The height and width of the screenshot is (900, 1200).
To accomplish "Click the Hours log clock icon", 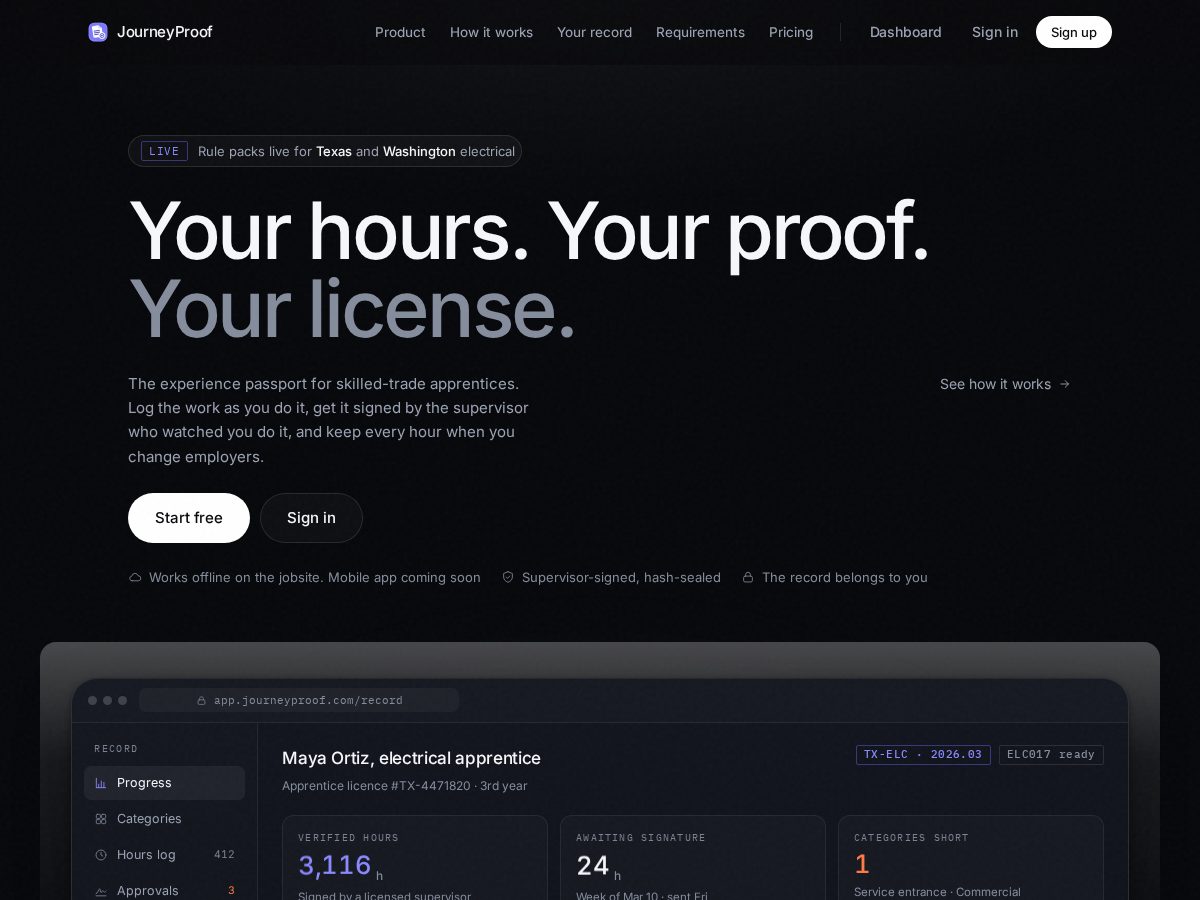I will click(101, 855).
